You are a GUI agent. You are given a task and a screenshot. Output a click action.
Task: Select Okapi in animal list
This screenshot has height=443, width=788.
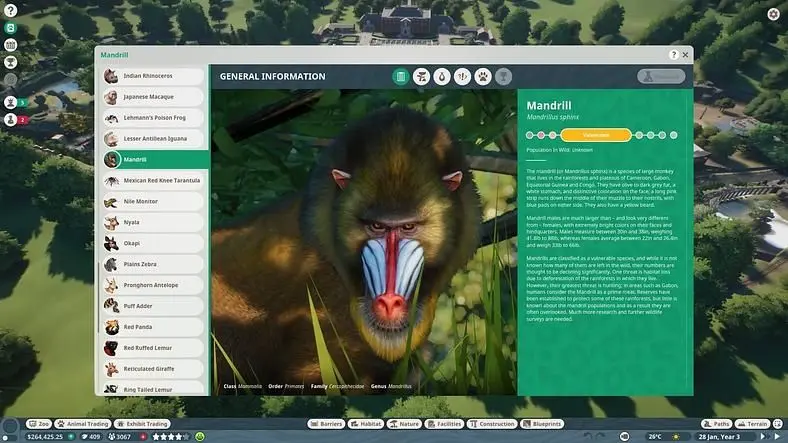(153, 244)
